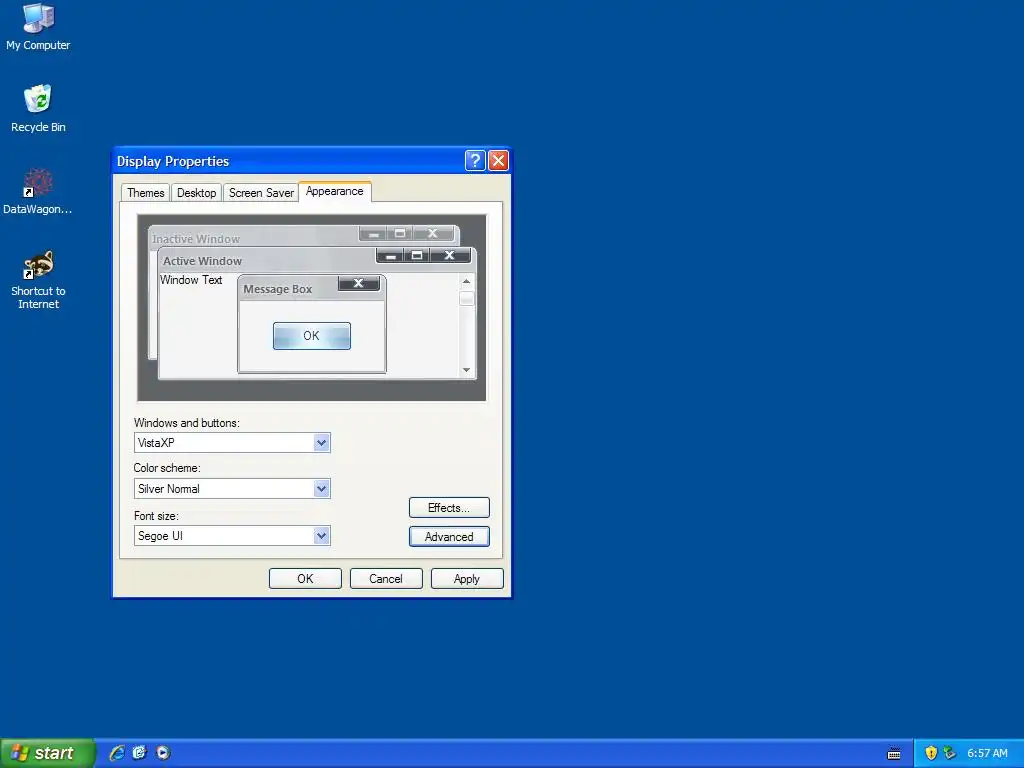Click the network connection tray icon
Viewport: 1024px width, 768px height.
pos(950,753)
